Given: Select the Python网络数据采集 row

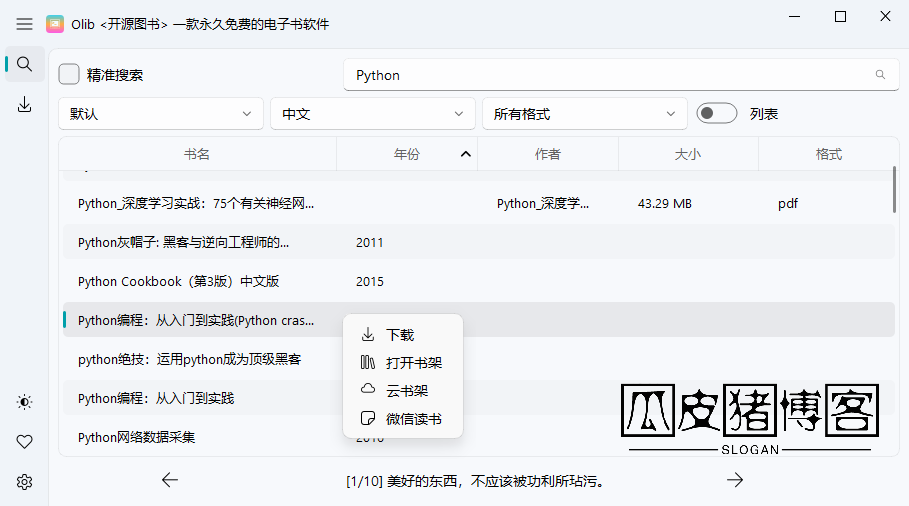Looking at the screenshot, I should [478, 437].
